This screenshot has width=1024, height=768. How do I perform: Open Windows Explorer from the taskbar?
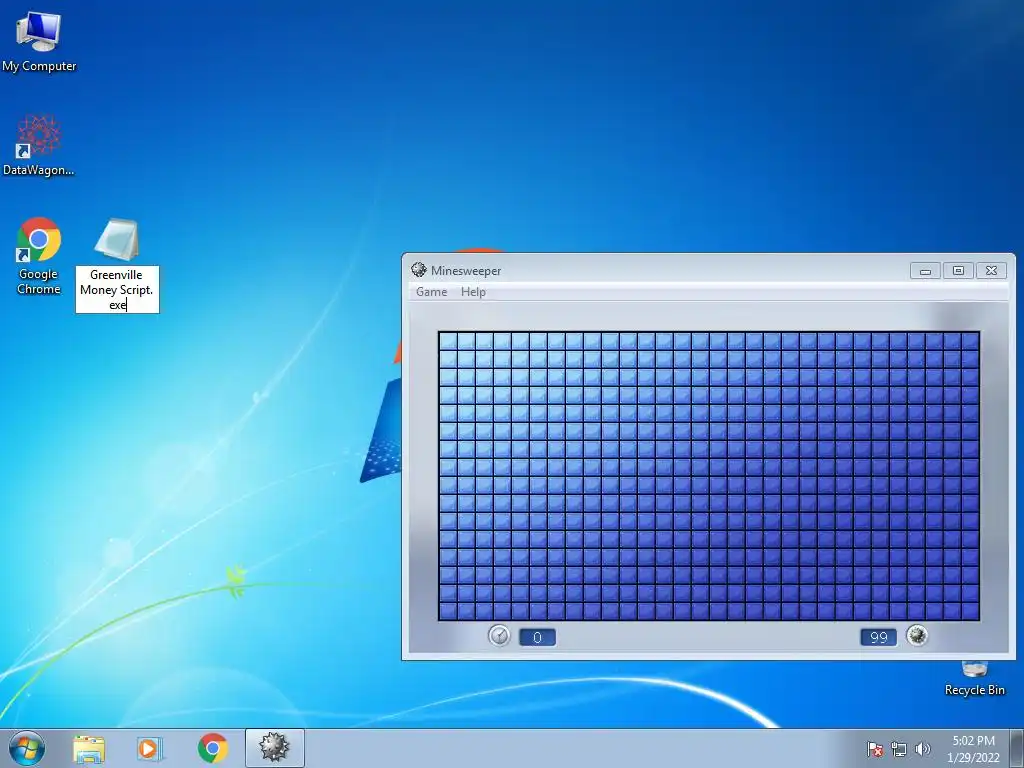(x=89, y=749)
